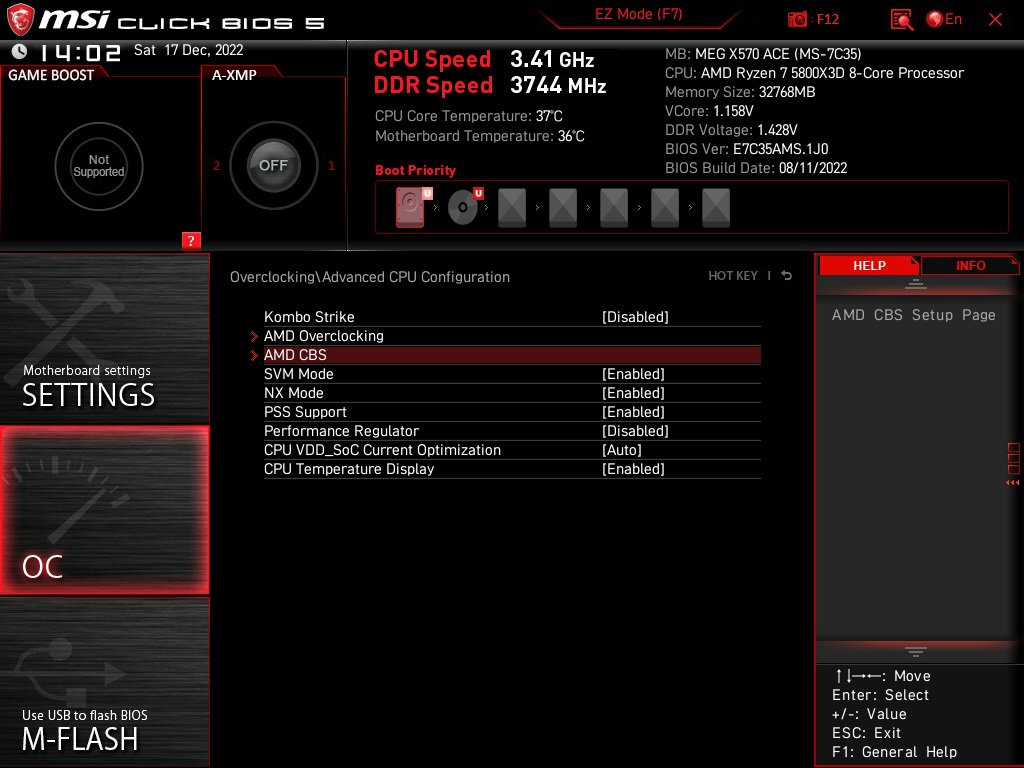Expand the AMD Overclocking submenu arrow
The width and height of the screenshot is (1024, 768).
pyautogui.click(x=254, y=336)
